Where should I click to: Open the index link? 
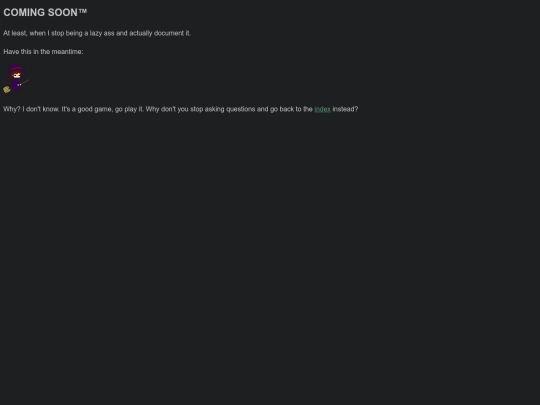[x=322, y=109]
